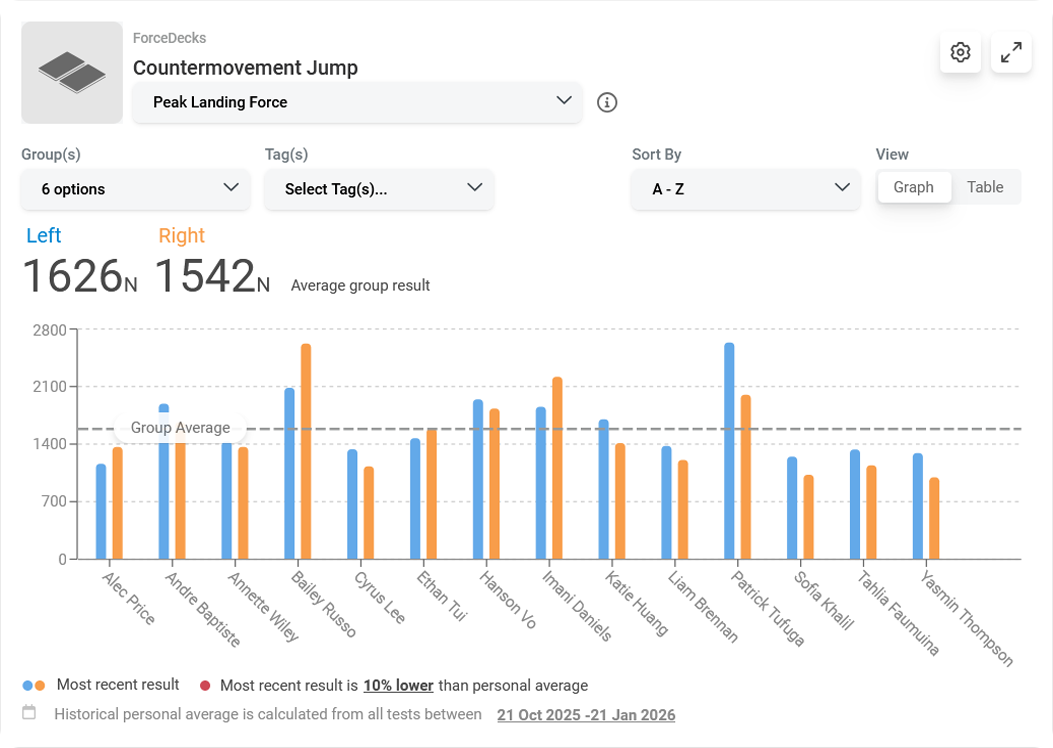Viewport: 1053px width, 748px height.
Task: Click Average group result caption
Action: point(360,285)
